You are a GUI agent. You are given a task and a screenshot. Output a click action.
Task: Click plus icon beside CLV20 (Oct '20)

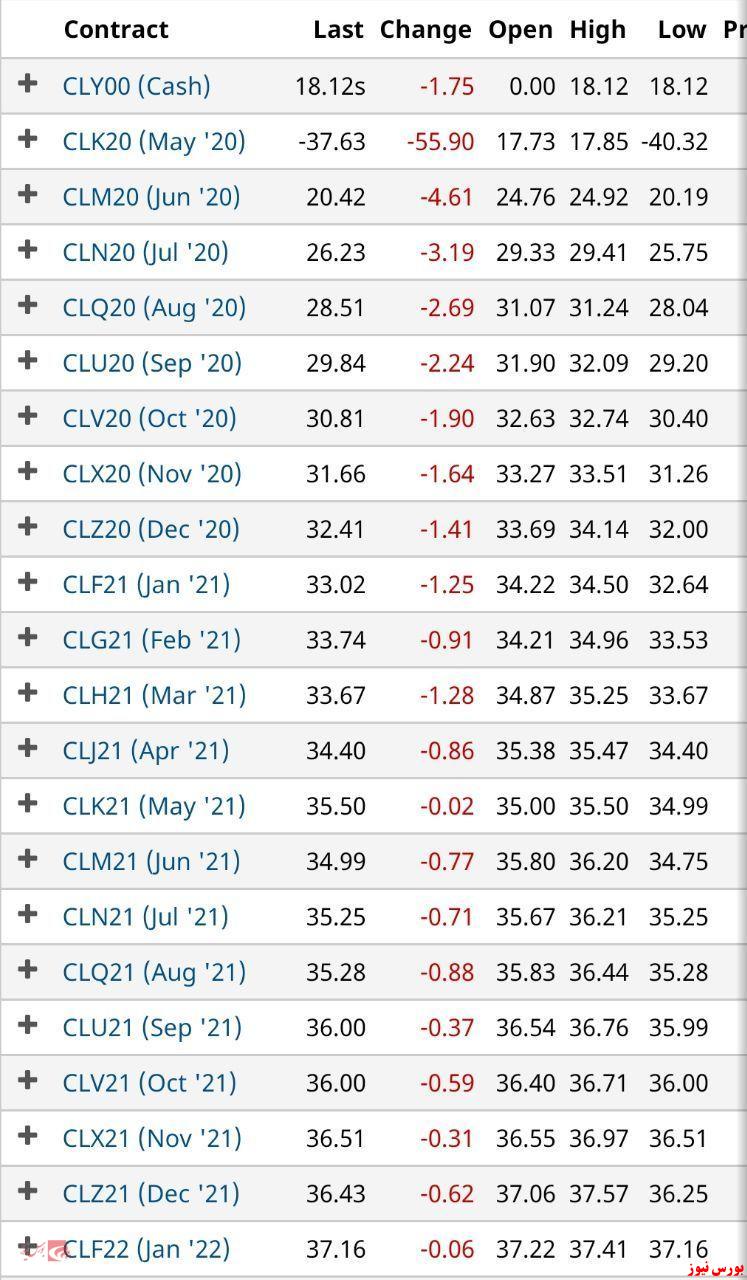(x=28, y=416)
